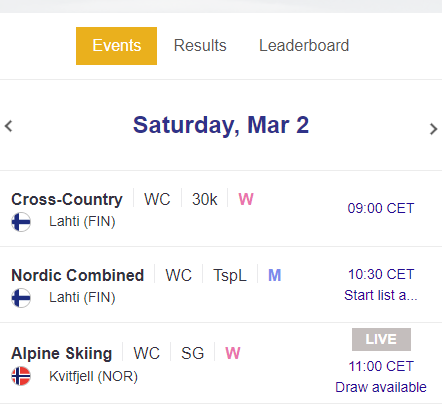The width and height of the screenshot is (442, 416).
Task: Click the pink W in Cross-Country row
Action: click(246, 199)
